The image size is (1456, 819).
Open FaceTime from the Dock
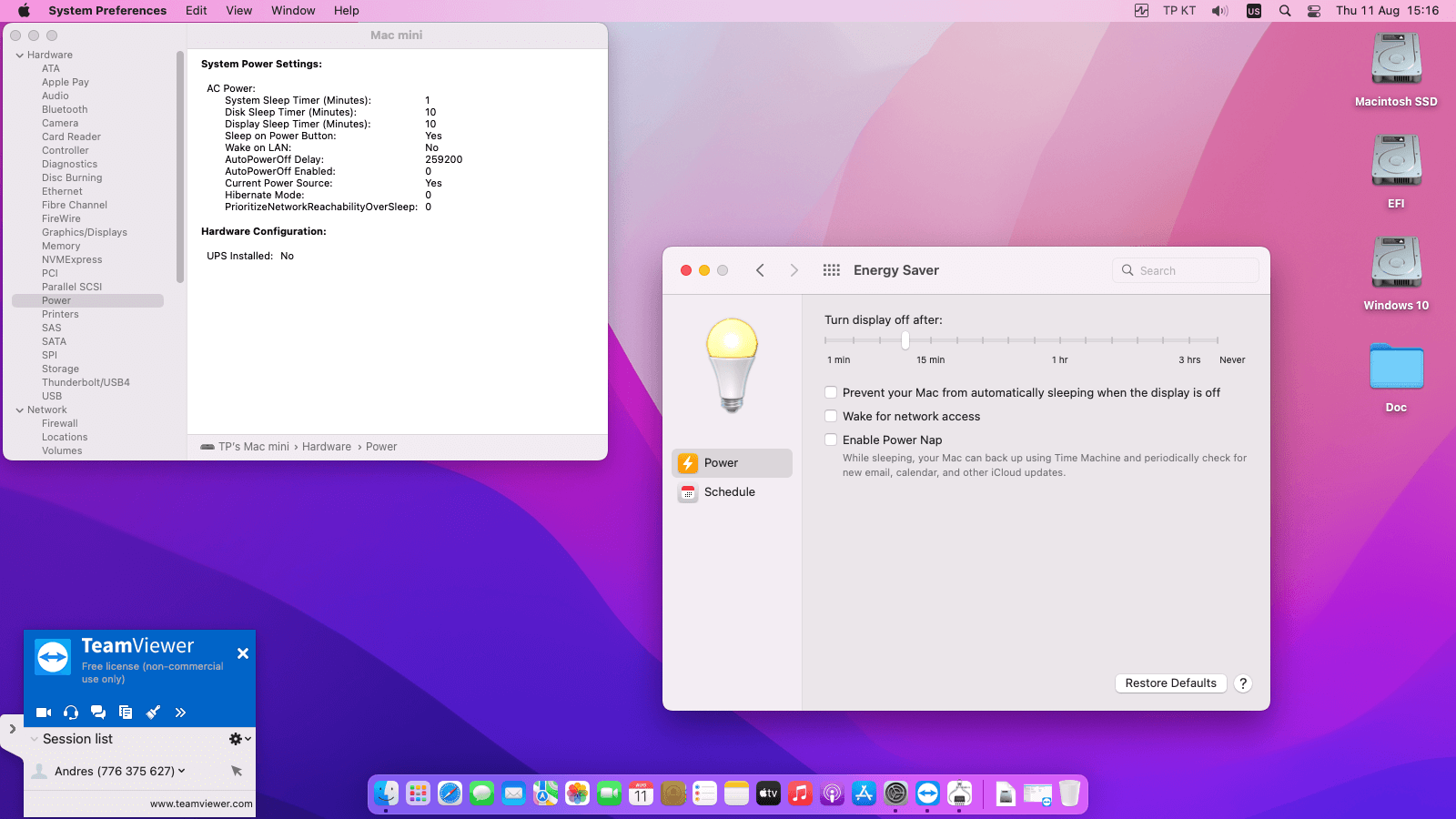coord(609,794)
